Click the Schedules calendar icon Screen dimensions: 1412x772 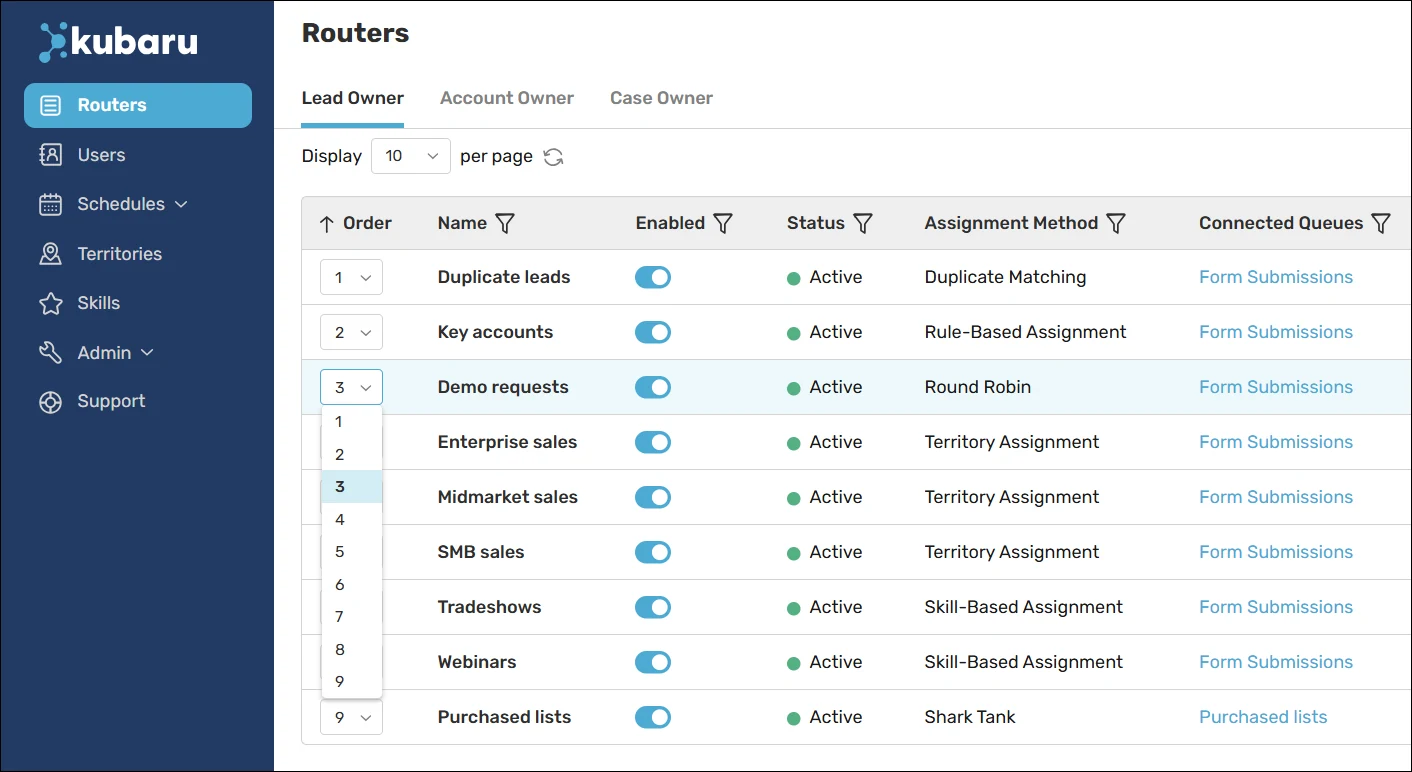point(50,204)
